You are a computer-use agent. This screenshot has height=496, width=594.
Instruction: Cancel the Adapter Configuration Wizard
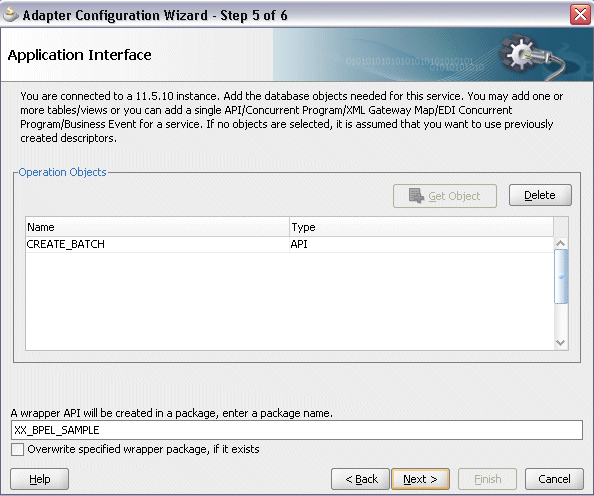pyautogui.click(x=554, y=479)
